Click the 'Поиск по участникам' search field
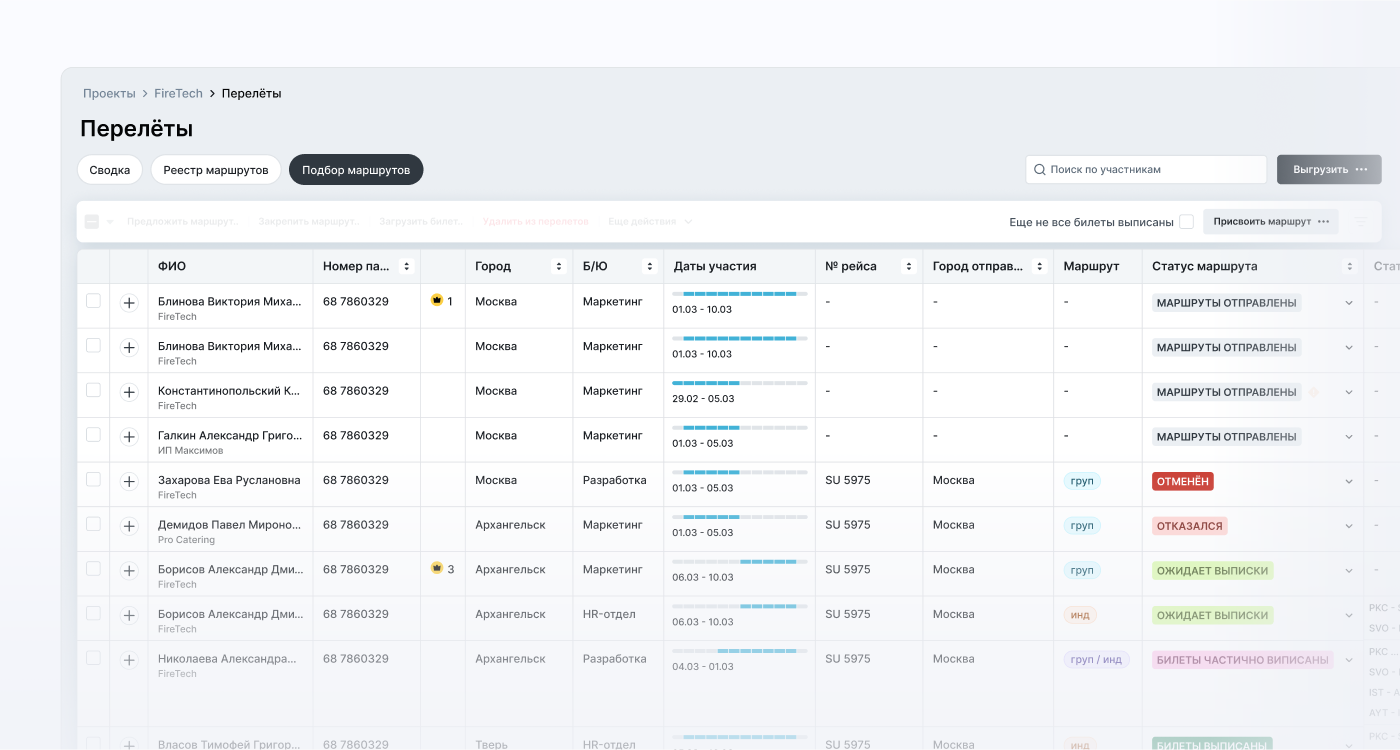Screen dimensions: 1400x750 [1146, 170]
